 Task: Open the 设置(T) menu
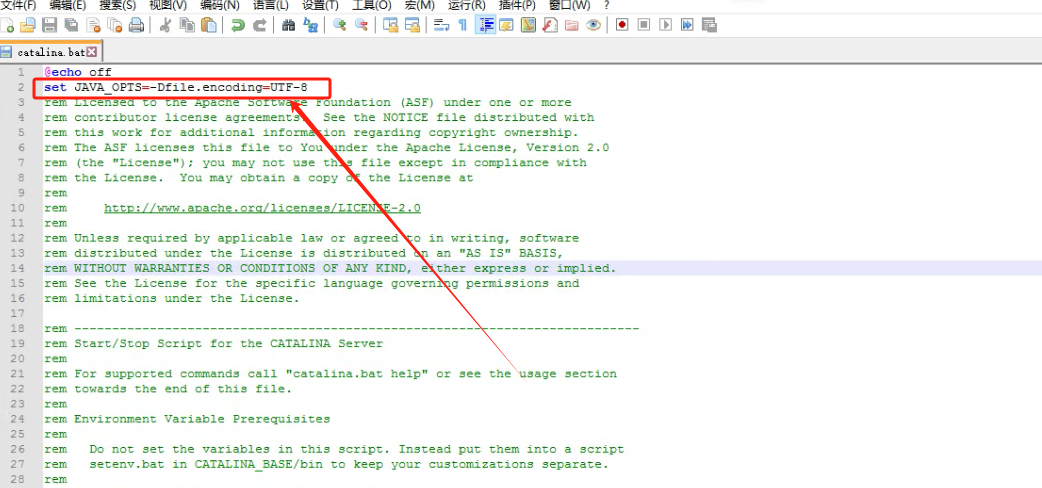coord(320,5)
